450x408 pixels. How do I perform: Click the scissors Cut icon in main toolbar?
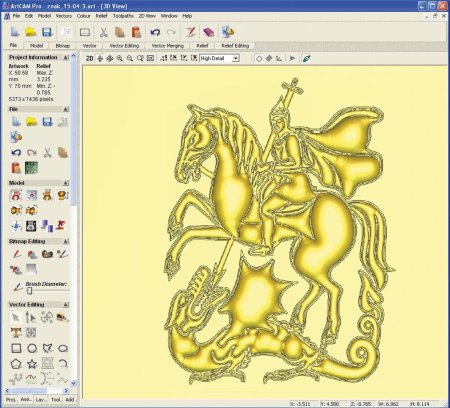103,32
